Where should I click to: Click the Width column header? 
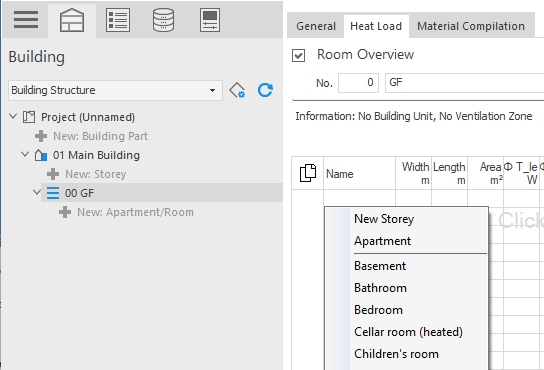414,173
